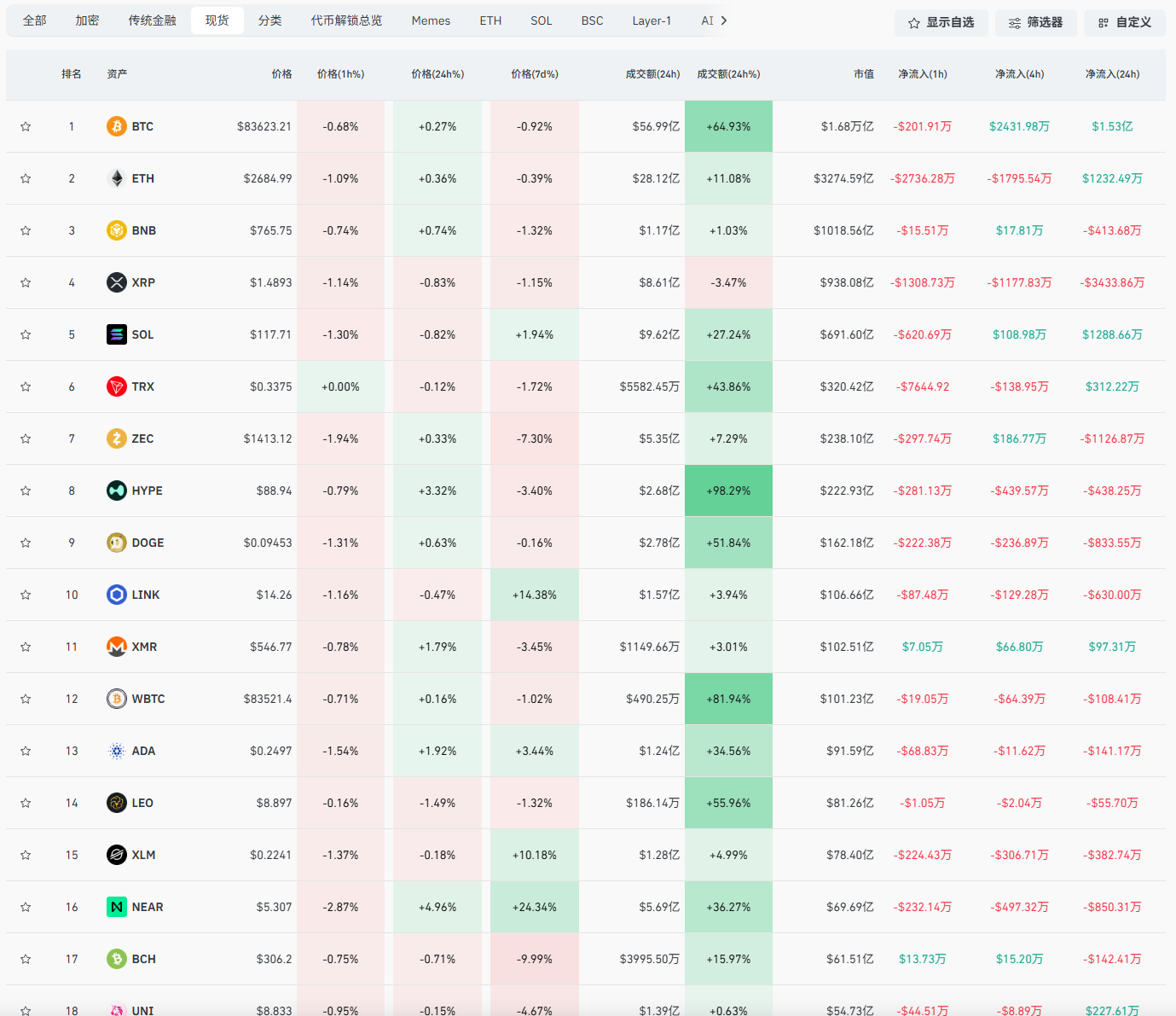Click the TRX coin icon
The width and height of the screenshot is (1176, 1016).
117,386
